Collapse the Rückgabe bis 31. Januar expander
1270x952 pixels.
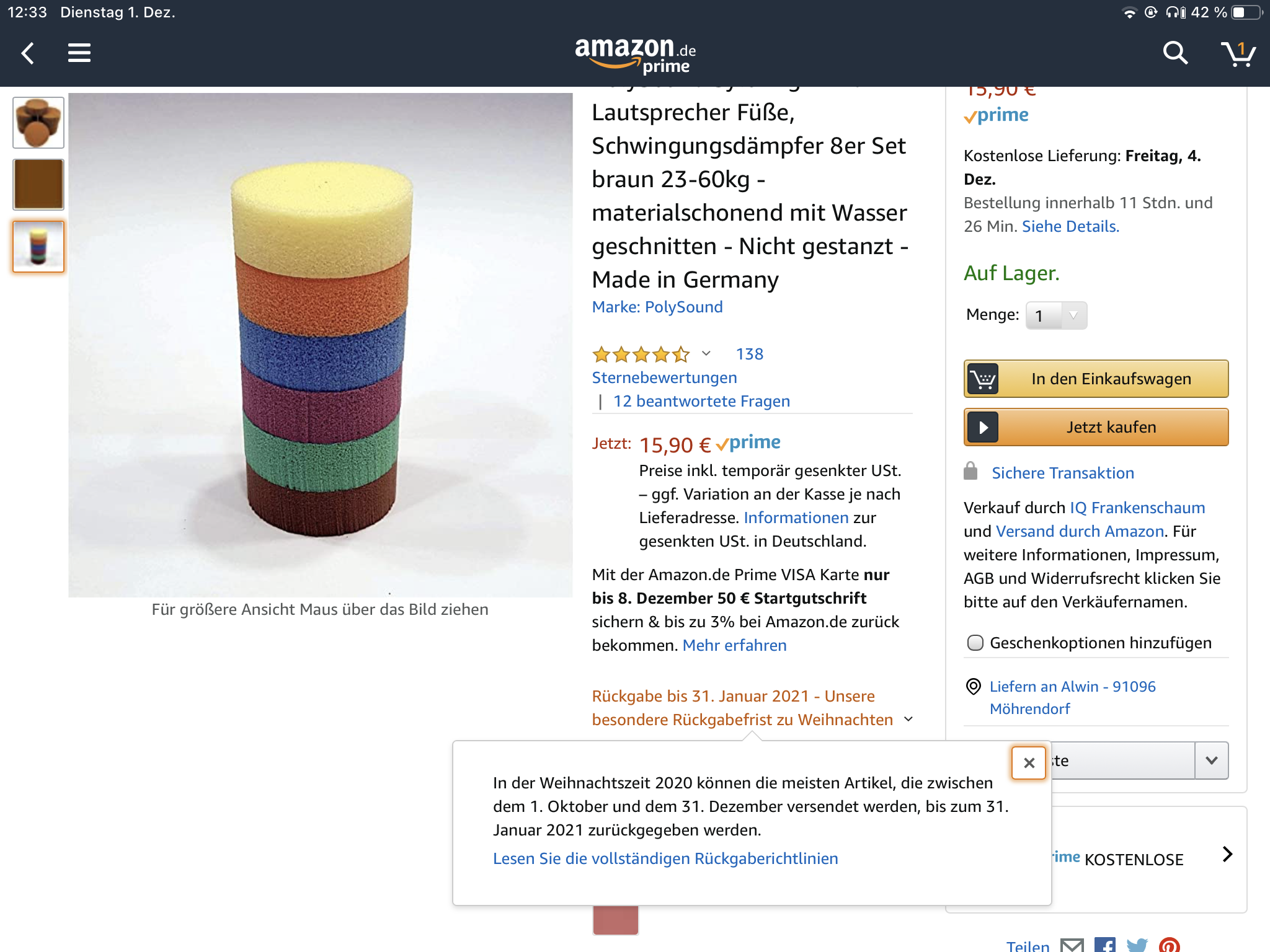(908, 720)
